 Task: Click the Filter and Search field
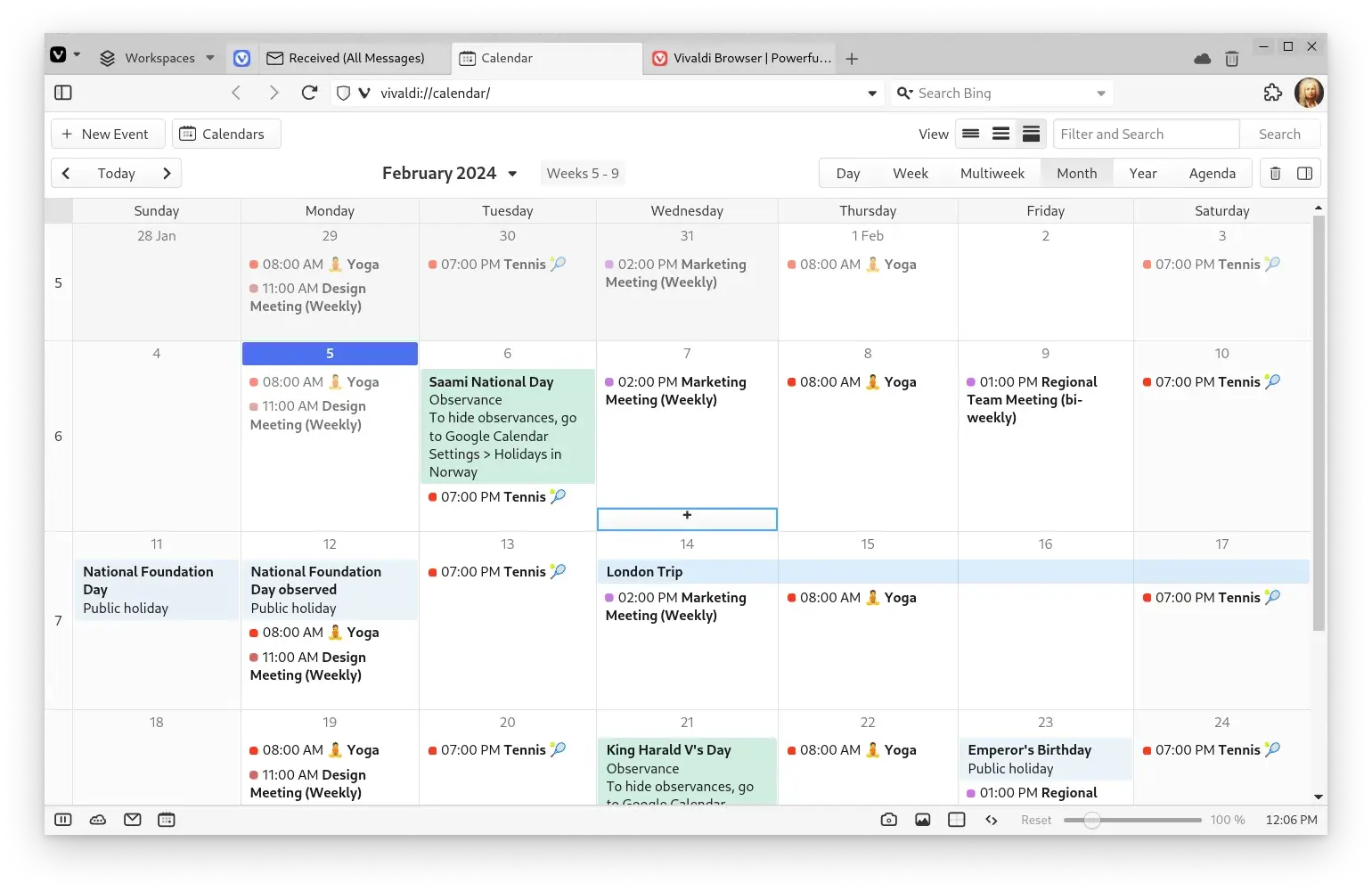click(x=1145, y=135)
